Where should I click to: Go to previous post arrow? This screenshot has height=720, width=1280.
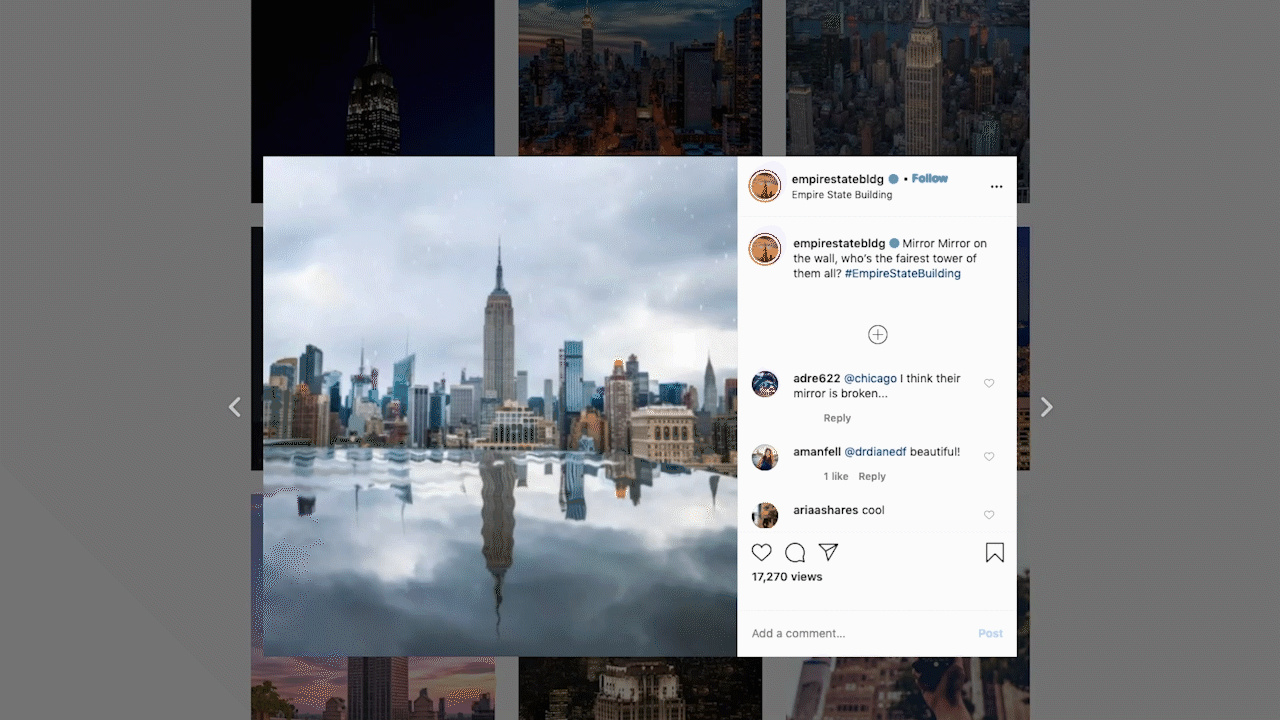coord(235,407)
